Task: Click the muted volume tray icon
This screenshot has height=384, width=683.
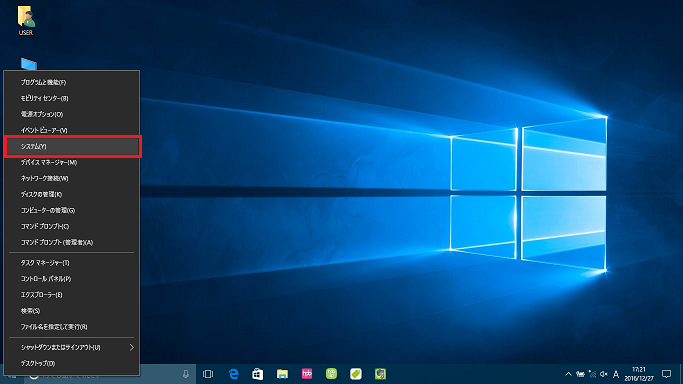Action: pos(604,374)
